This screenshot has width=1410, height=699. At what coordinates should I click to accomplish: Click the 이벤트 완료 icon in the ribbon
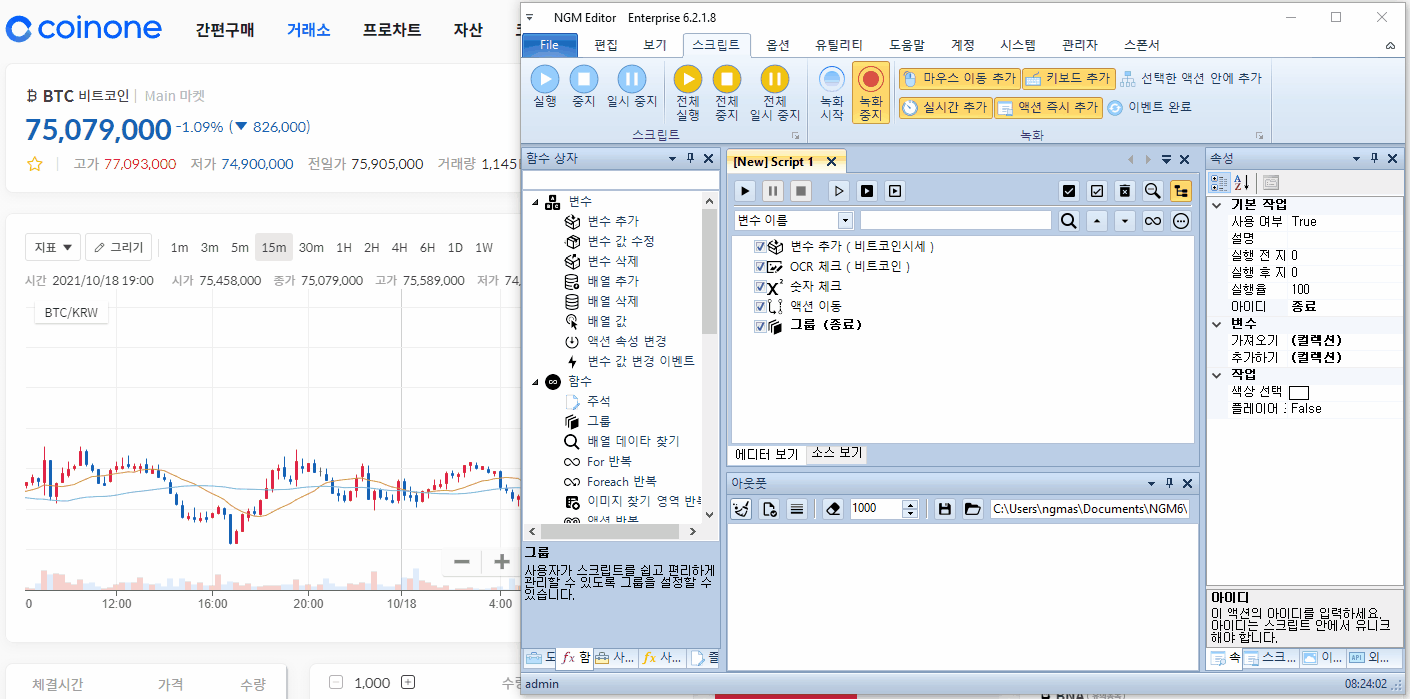1115,107
